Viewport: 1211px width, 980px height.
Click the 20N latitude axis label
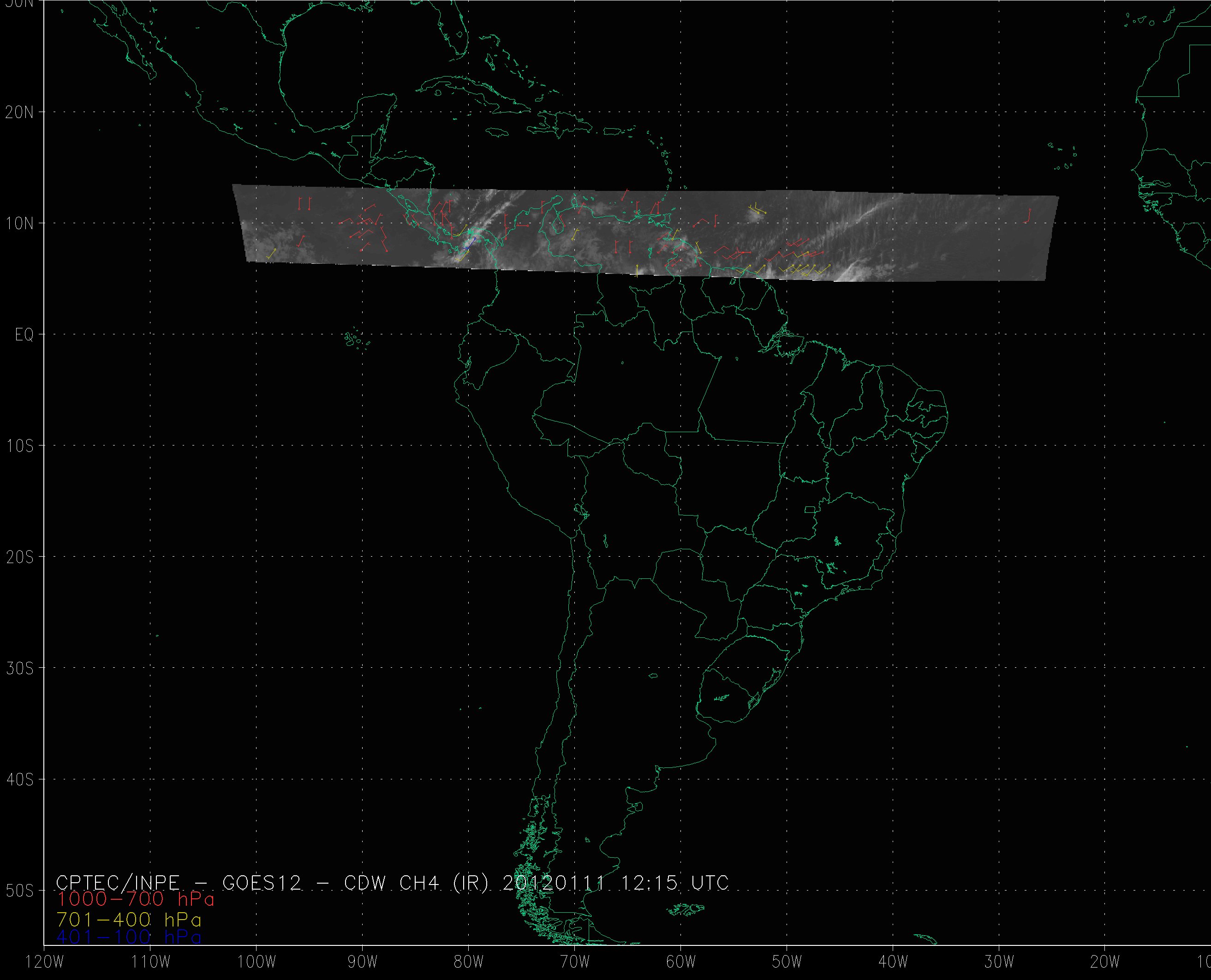(x=20, y=113)
